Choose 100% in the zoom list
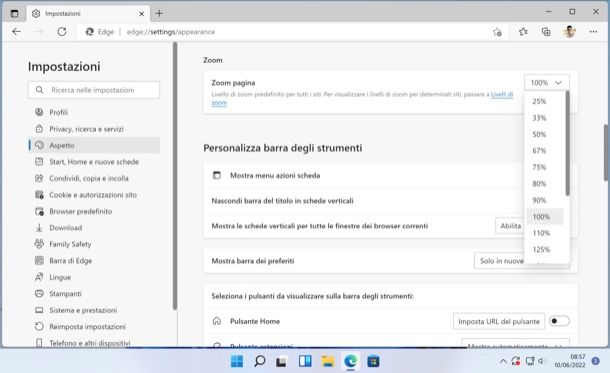 [x=545, y=217]
